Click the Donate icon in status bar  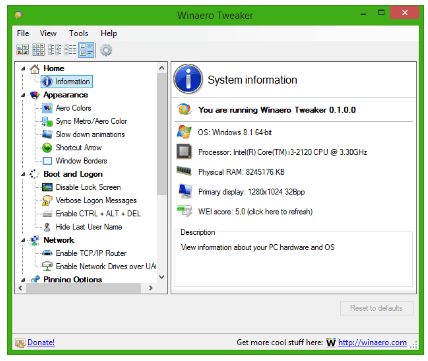point(20,343)
